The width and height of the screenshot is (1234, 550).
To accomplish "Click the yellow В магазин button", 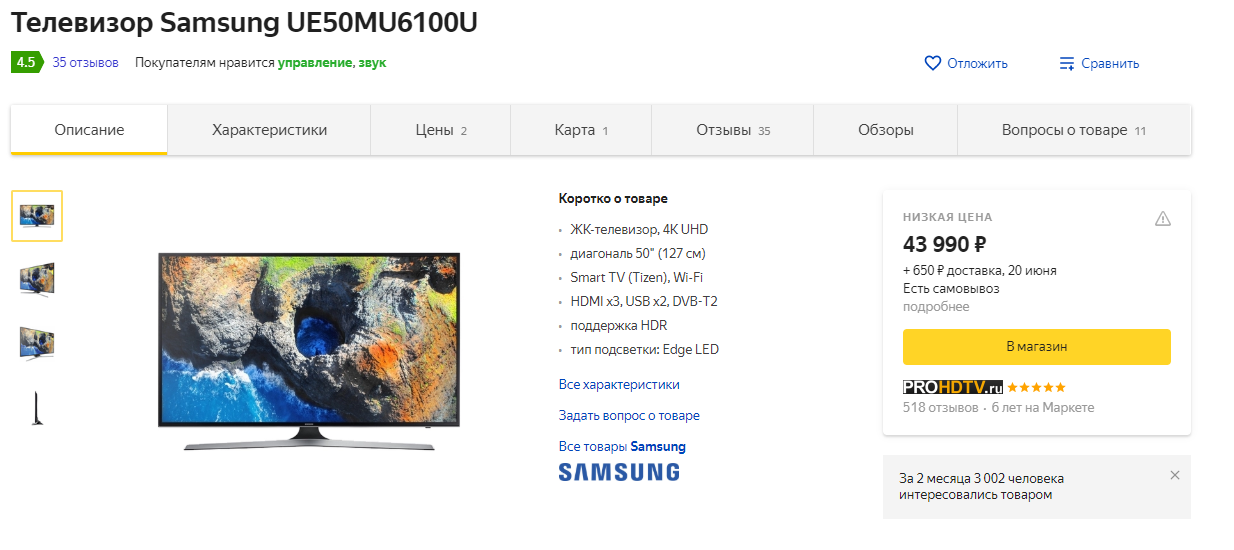I will coord(1036,347).
